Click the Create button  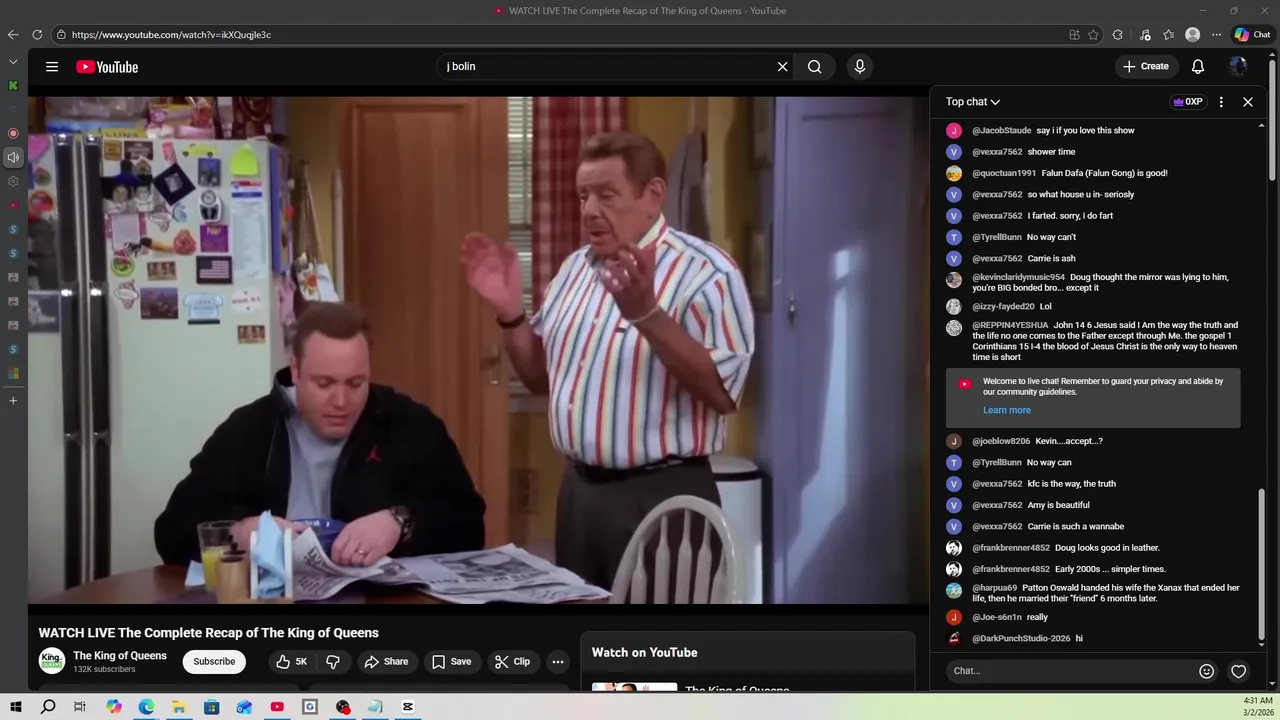(x=1146, y=67)
